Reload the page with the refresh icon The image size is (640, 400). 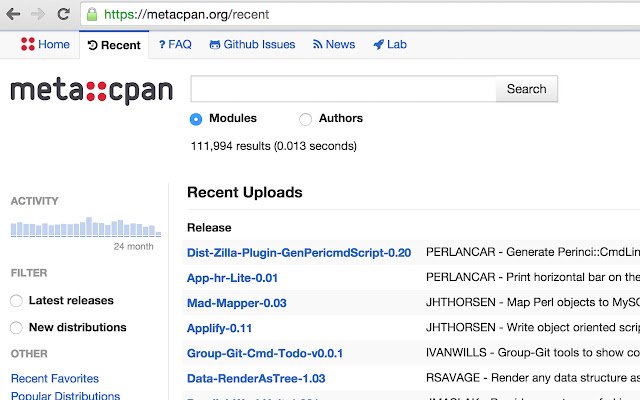coord(63,14)
